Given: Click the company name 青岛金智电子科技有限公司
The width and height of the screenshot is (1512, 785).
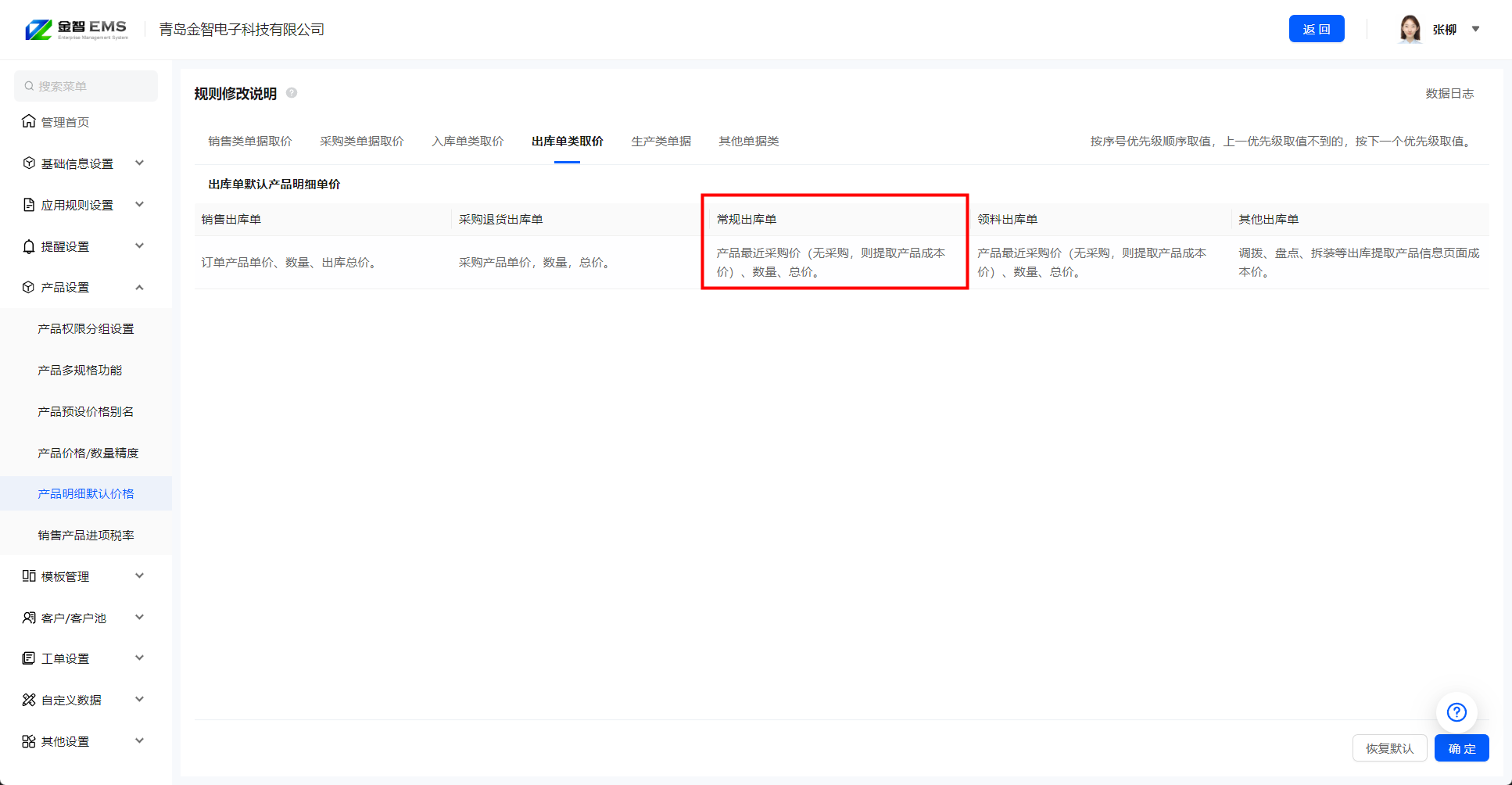Looking at the screenshot, I should click(x=242, y=30).
